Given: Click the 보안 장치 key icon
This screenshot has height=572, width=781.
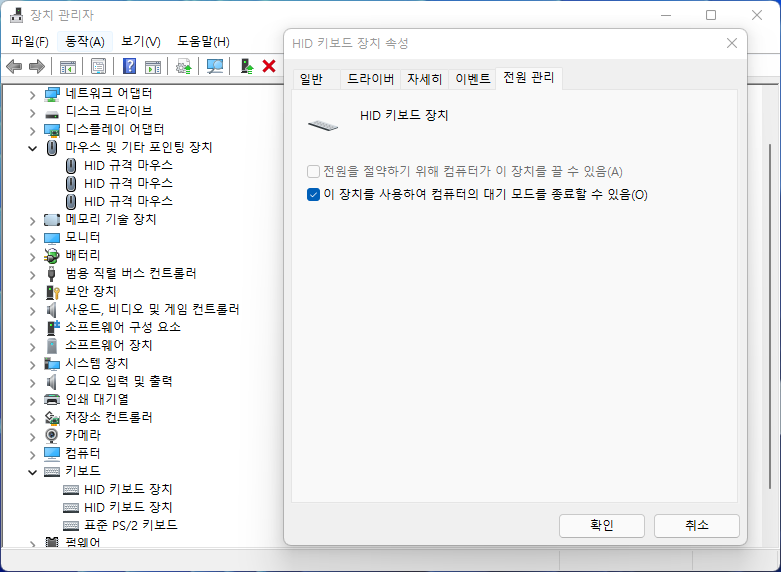Looking at the screenshot, I should tap(52, 291).
